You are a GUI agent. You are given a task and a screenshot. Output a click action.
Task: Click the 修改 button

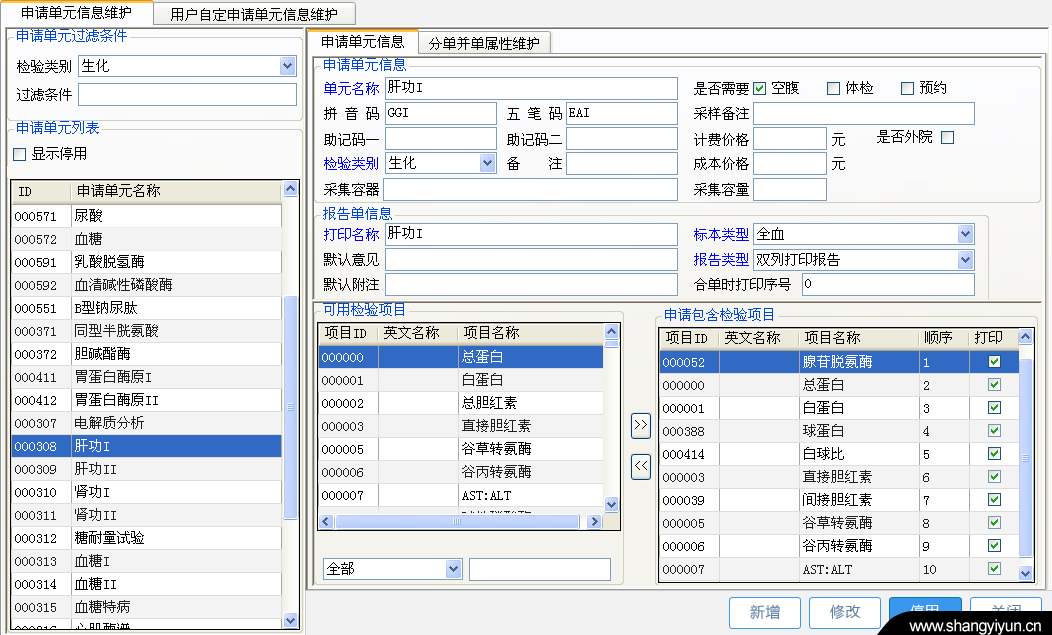click(845, 612)
